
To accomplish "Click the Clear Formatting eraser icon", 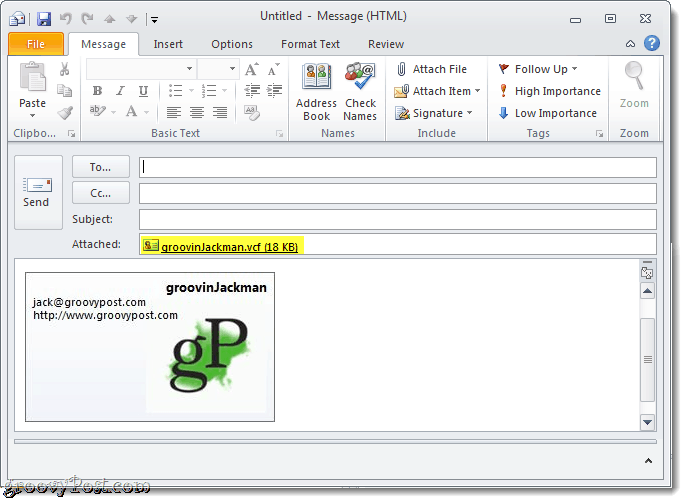I will (252, 112).
